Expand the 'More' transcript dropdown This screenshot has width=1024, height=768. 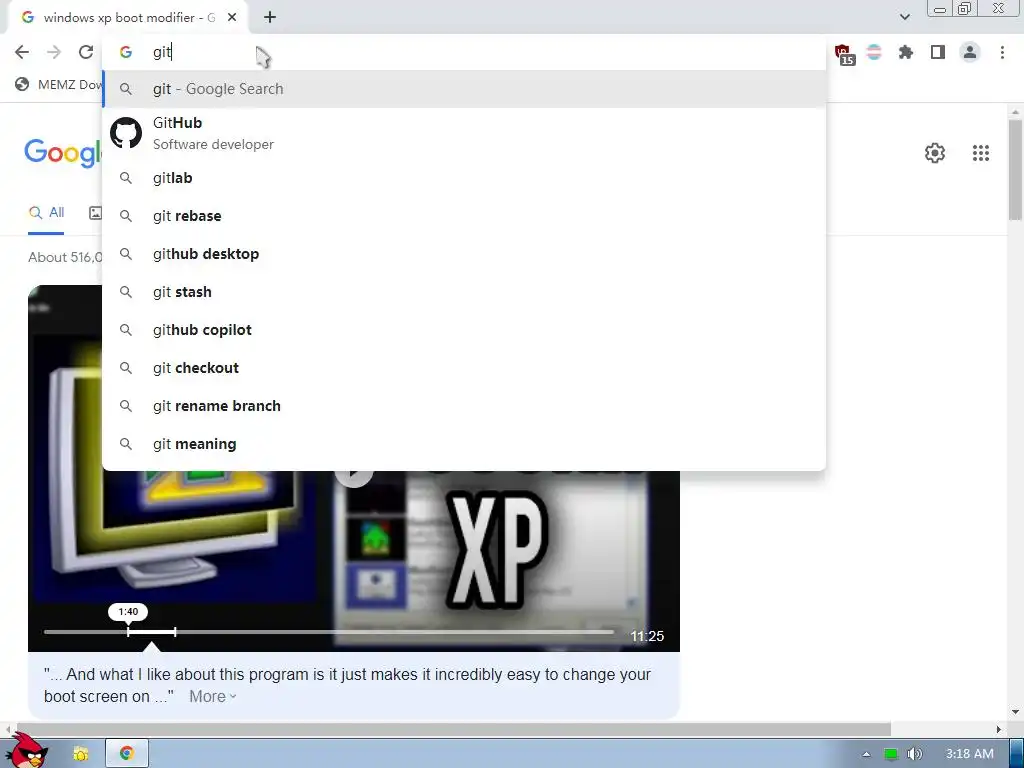pos(213,697)
